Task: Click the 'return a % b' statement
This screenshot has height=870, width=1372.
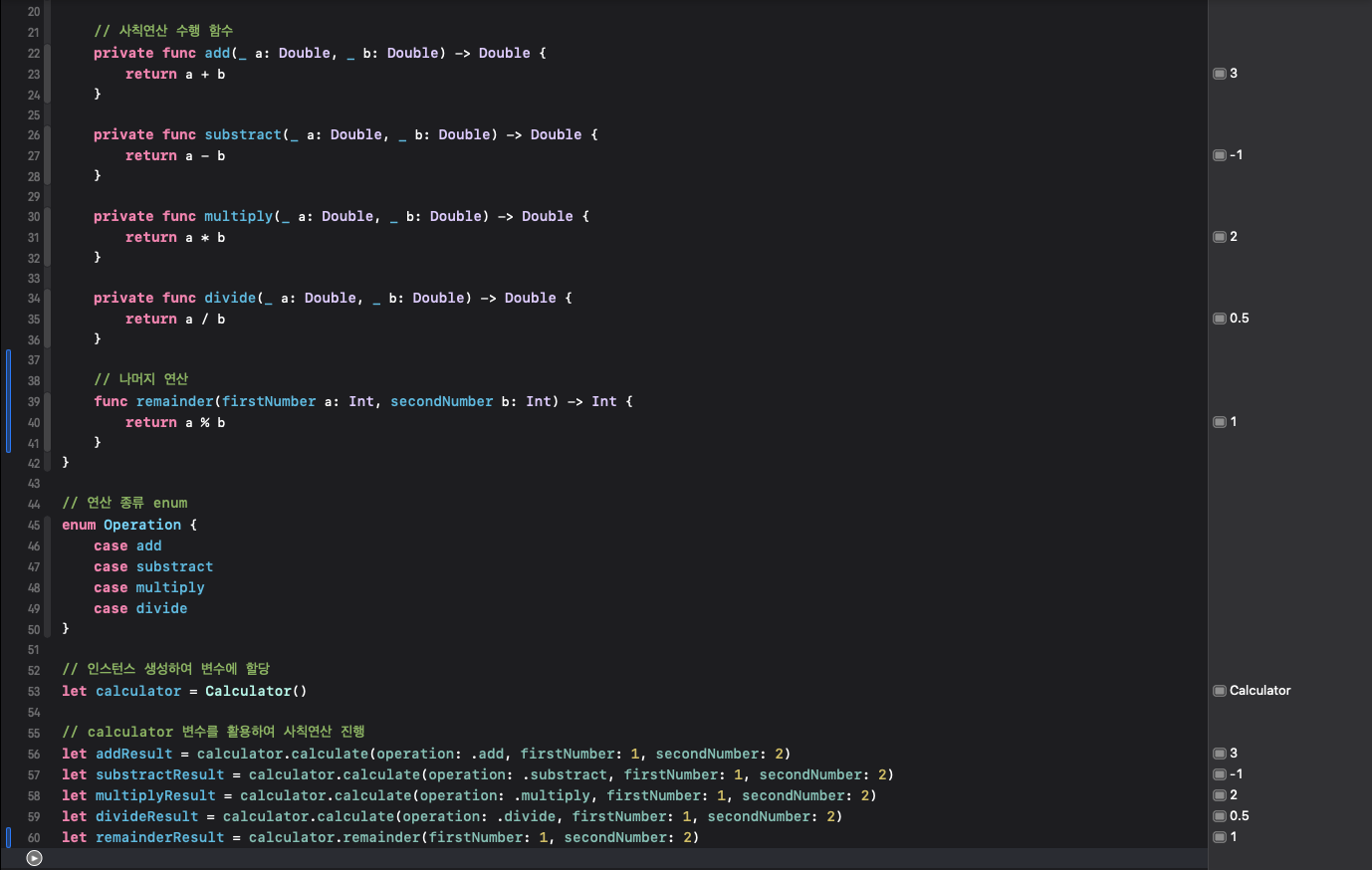Action: click(x=175, y=422)
